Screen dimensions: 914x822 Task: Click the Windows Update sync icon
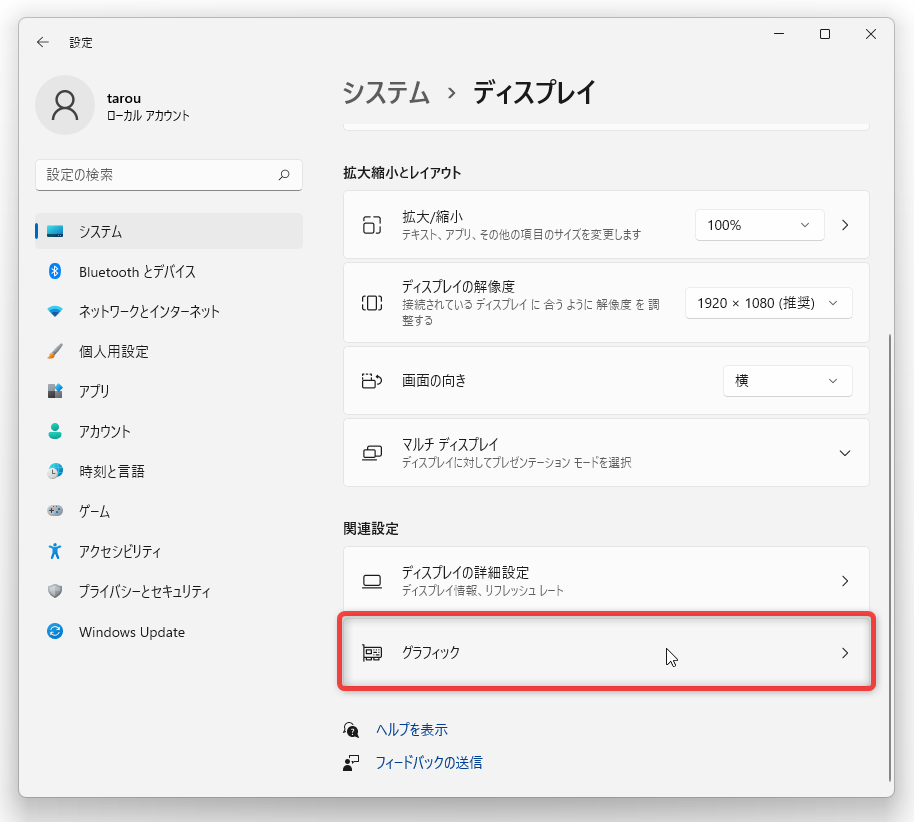(x=55, y=631)
